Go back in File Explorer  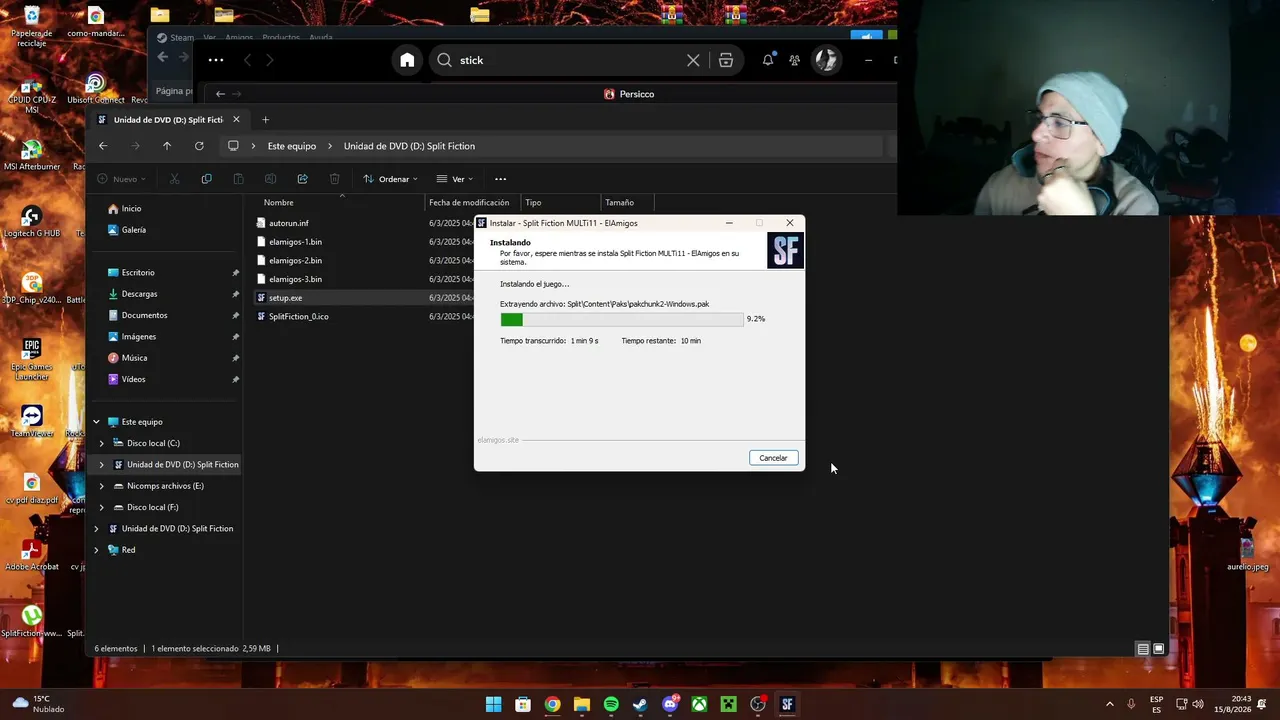(103, 146)
